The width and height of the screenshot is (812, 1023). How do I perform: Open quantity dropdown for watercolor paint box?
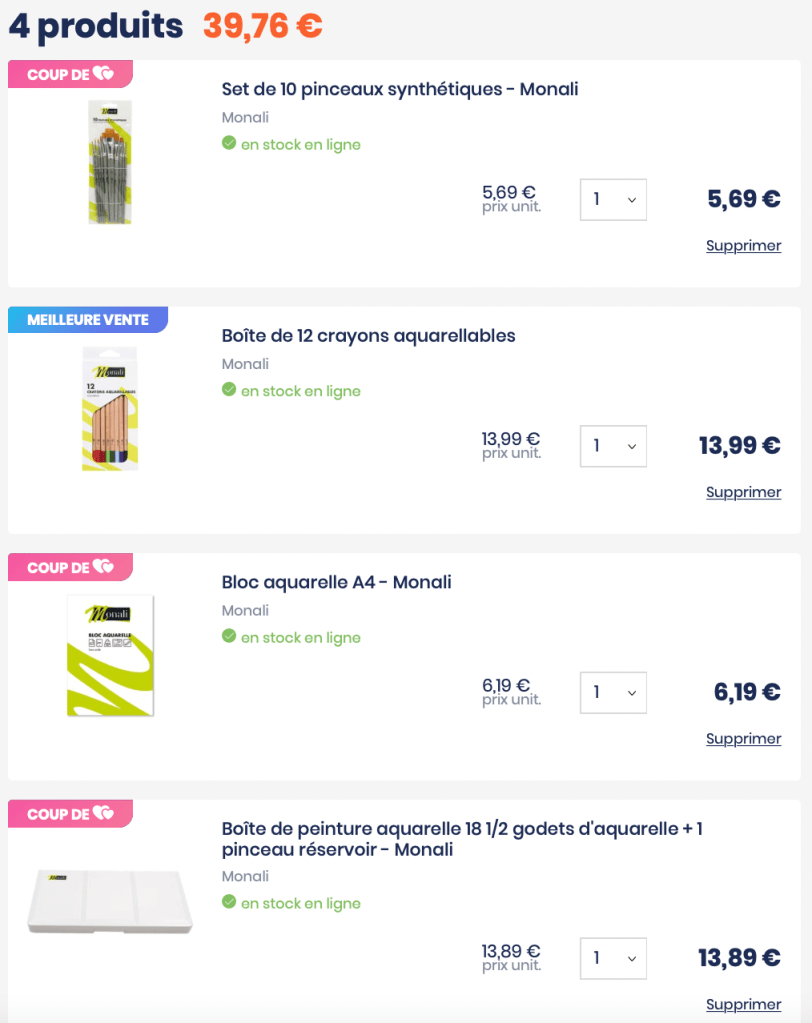(613, 958)
